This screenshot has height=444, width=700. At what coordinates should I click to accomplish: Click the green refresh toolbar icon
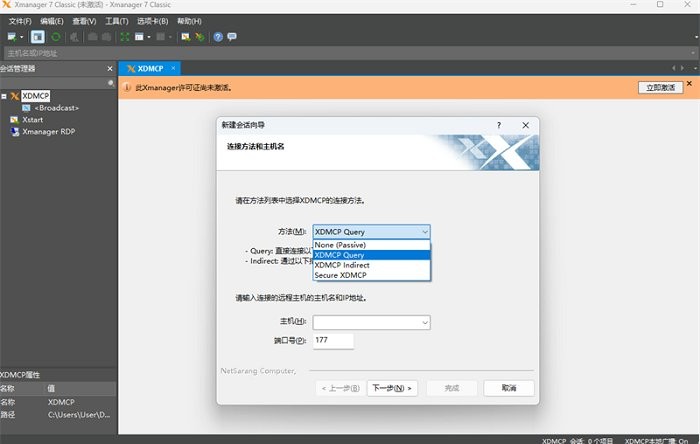[x=56, y=37]
